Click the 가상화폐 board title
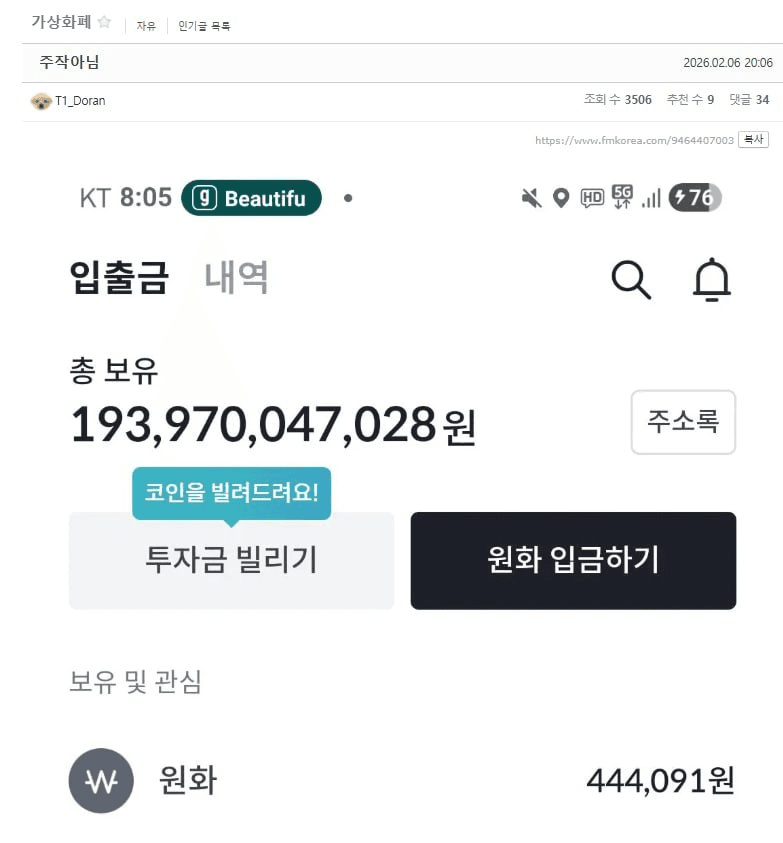The height and width of the screenshot is (843, 783). click(x=61, y=22)
